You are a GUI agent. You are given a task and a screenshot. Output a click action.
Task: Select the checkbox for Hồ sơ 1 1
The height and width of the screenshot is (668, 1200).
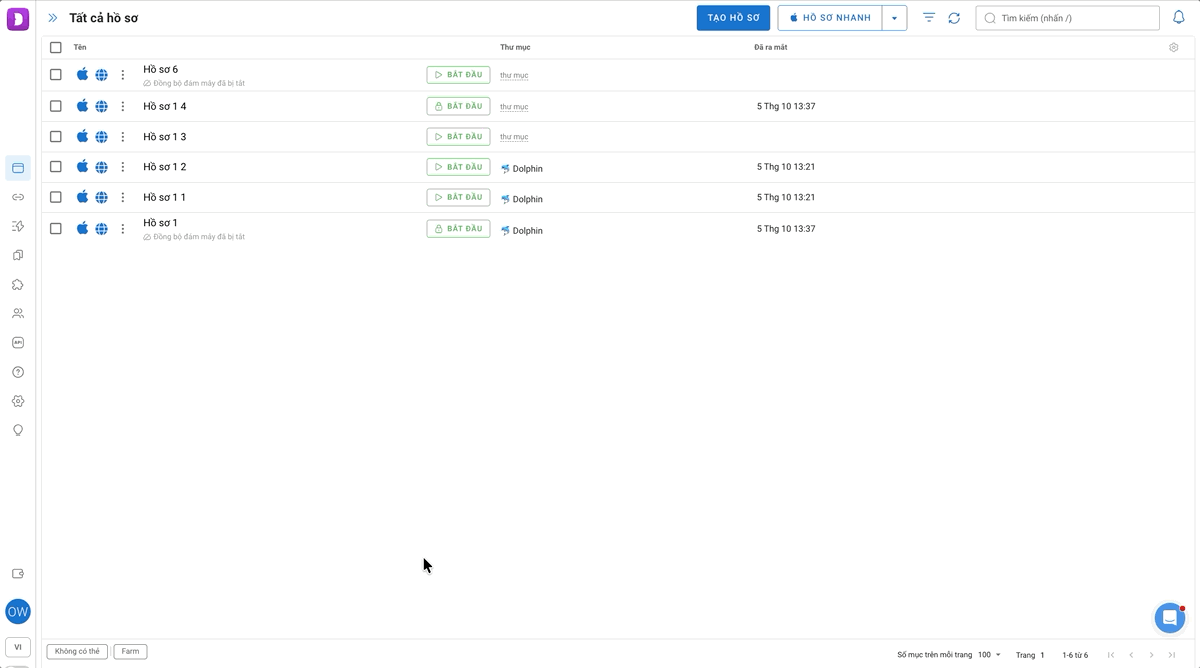click(x=56, y=197)
